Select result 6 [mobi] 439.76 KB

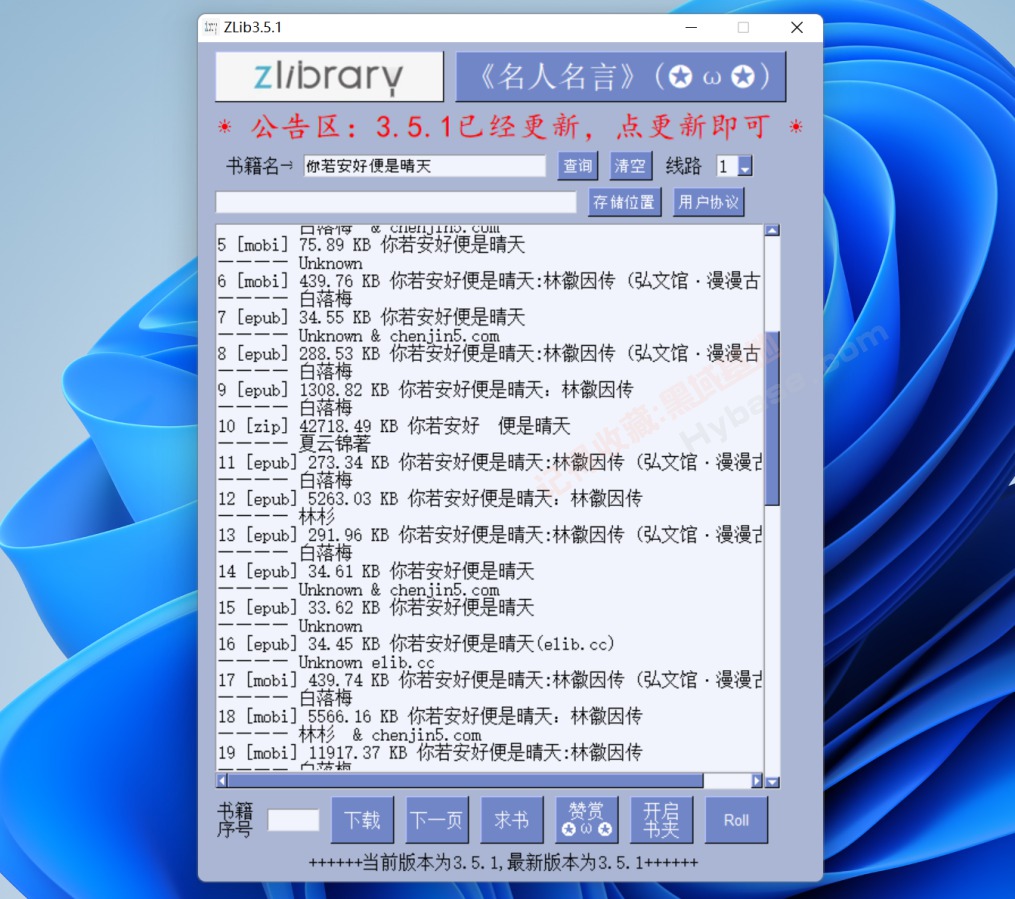tap(489, 281)
